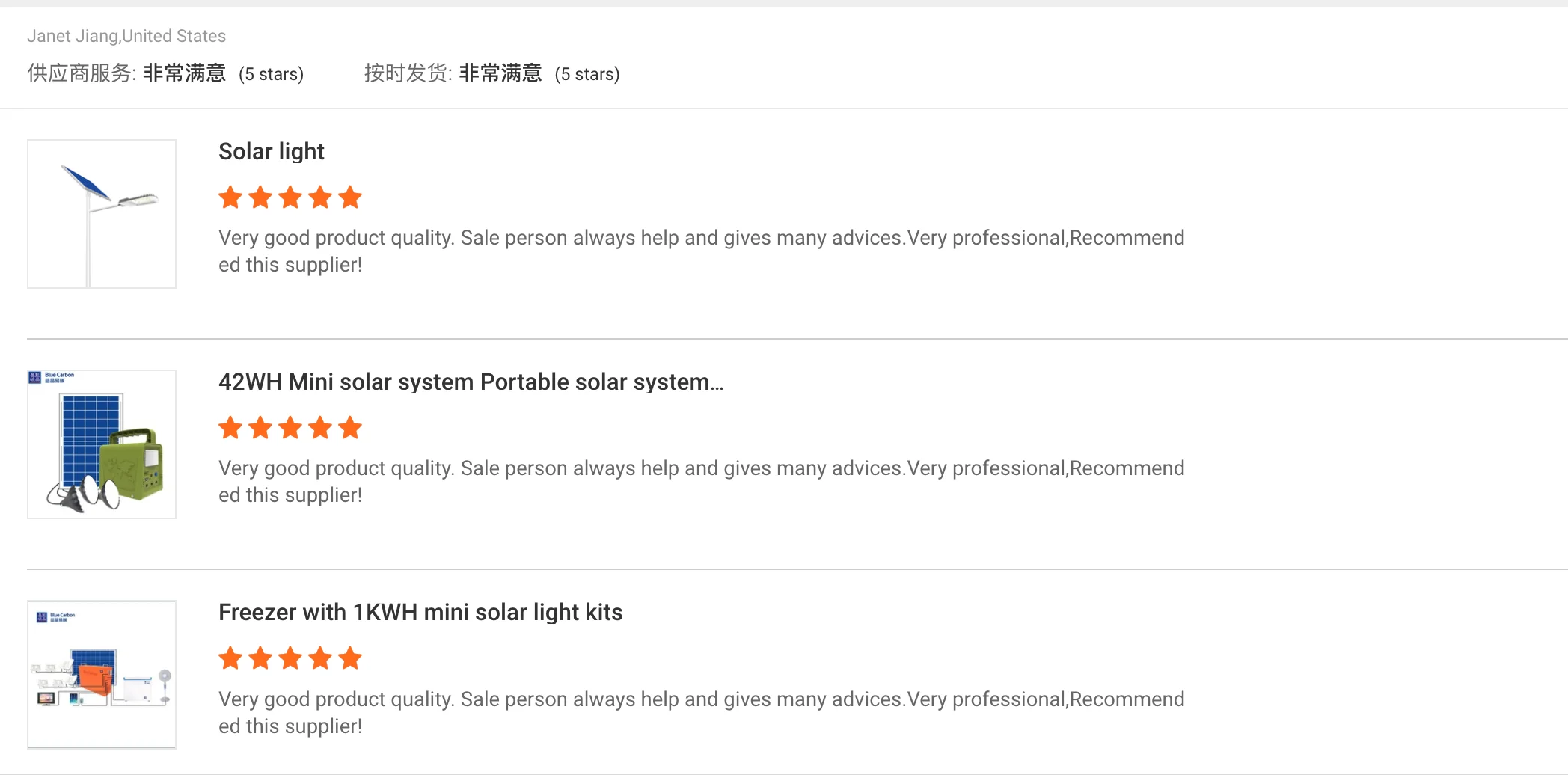
Task: Open the 42WH Mini solar system title
Action: click(471, 382)
